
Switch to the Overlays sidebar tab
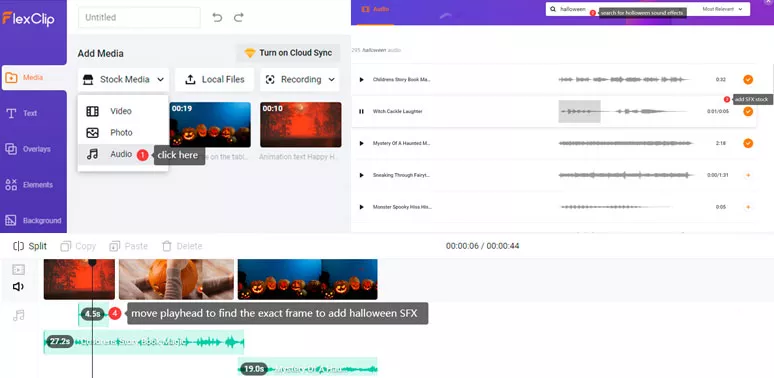point(28,149)
